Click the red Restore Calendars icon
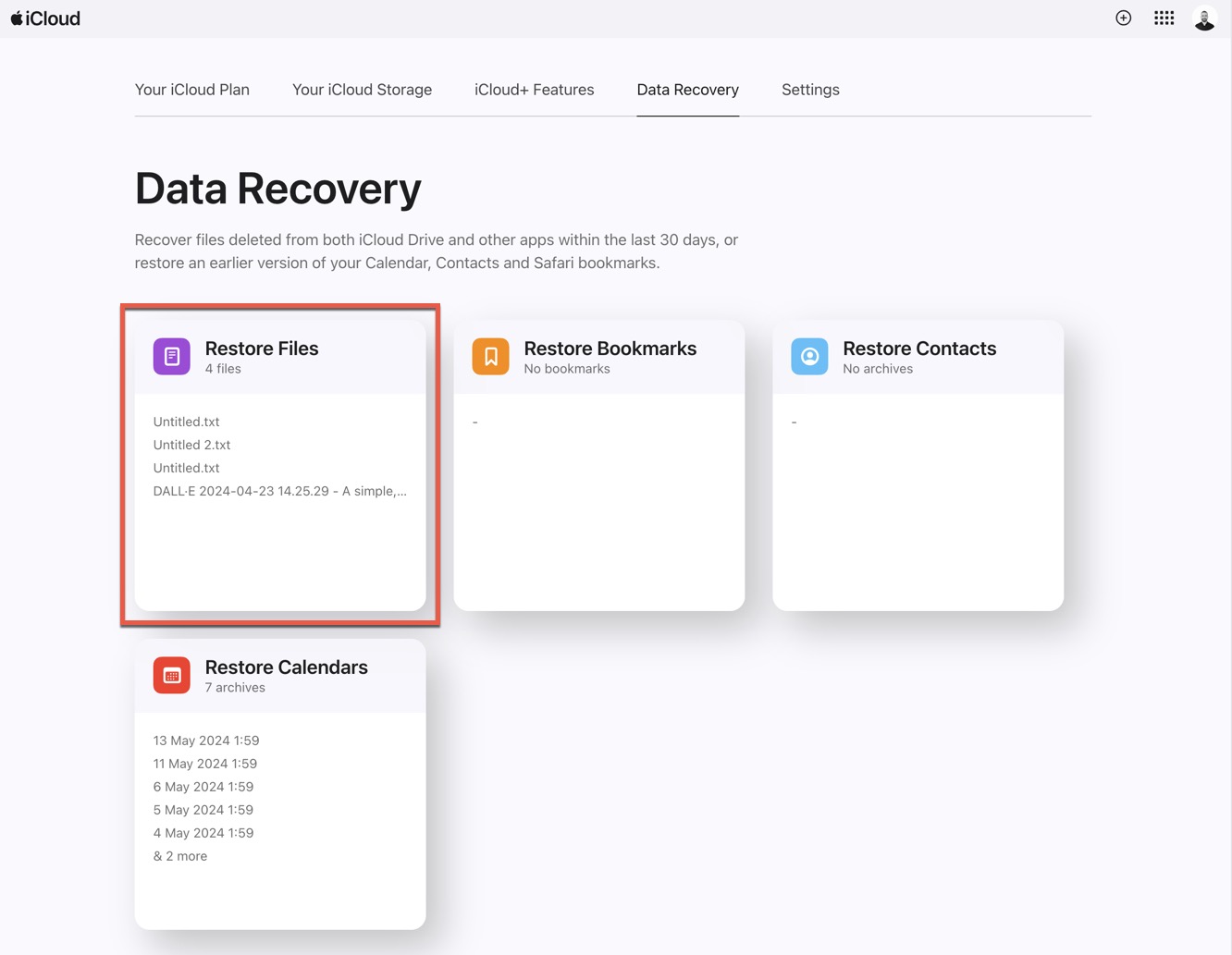This screenshot has height=955, width=1232. pos(172,676)
